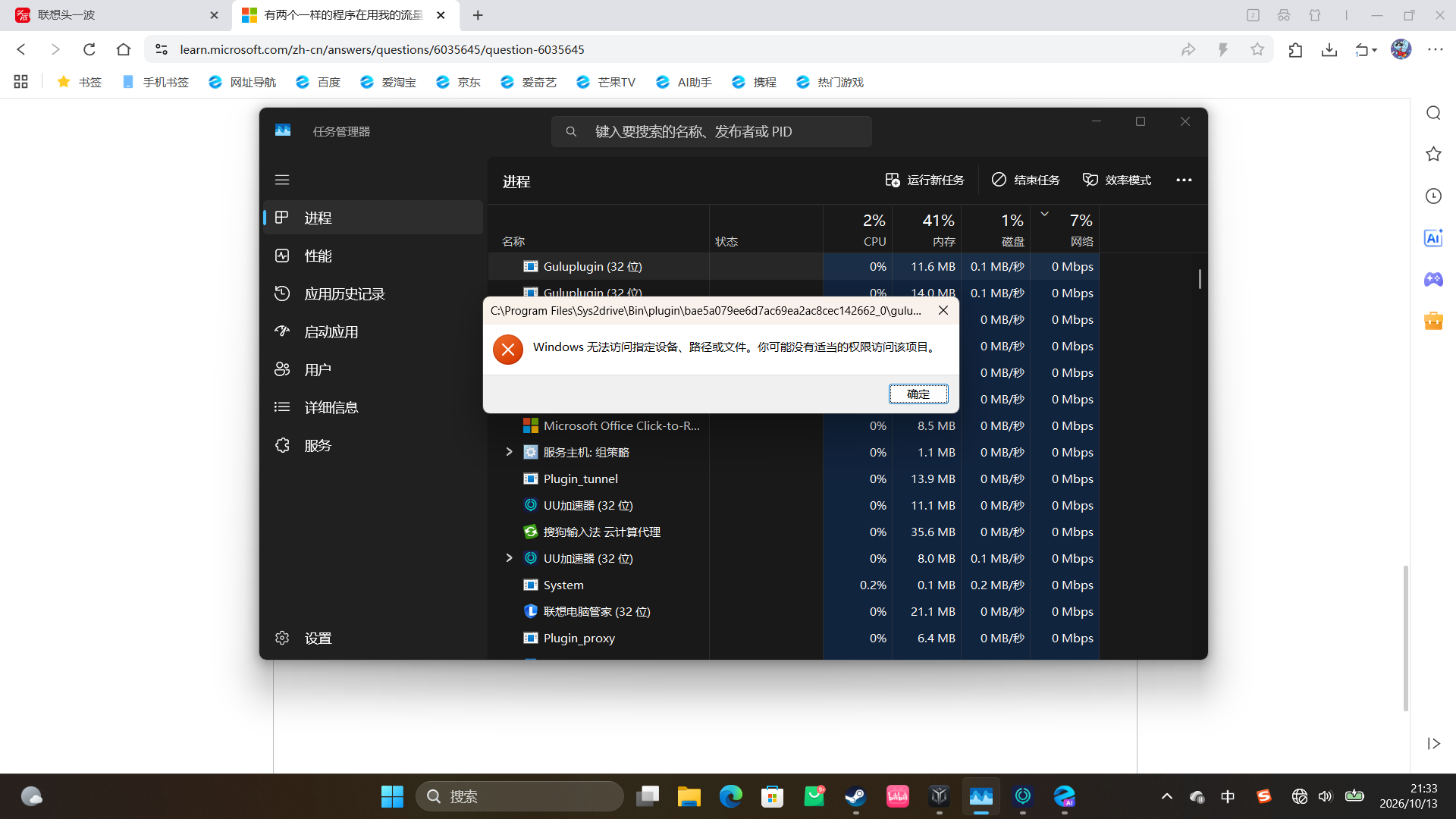Switch to the 联想头一波 browser tab
Image resolution: width=1456 pixels, height=819 pixels.
coord(116,15)
